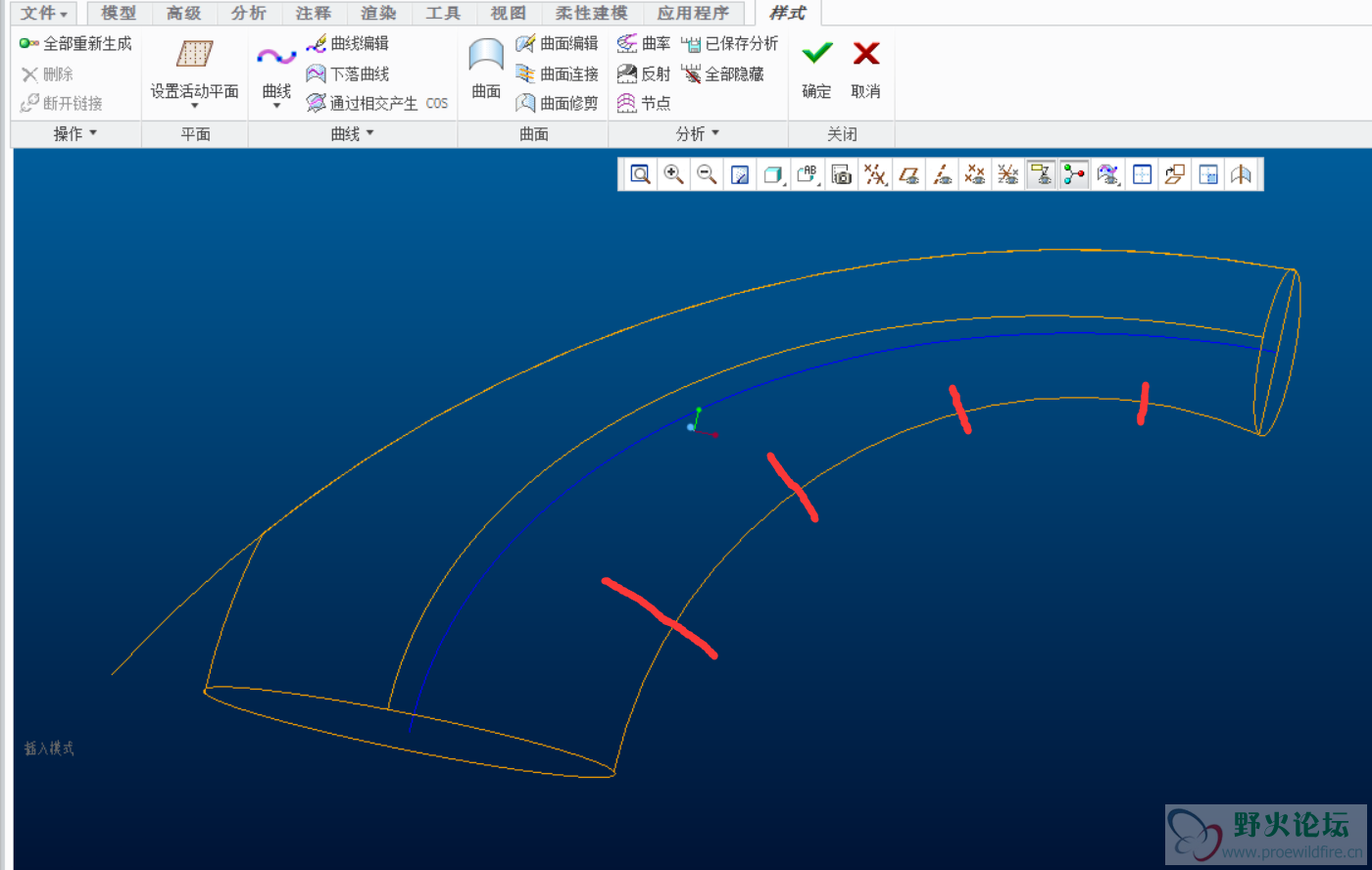Select the 样式 style tab
1372x870 pixels.
(787, 13)
